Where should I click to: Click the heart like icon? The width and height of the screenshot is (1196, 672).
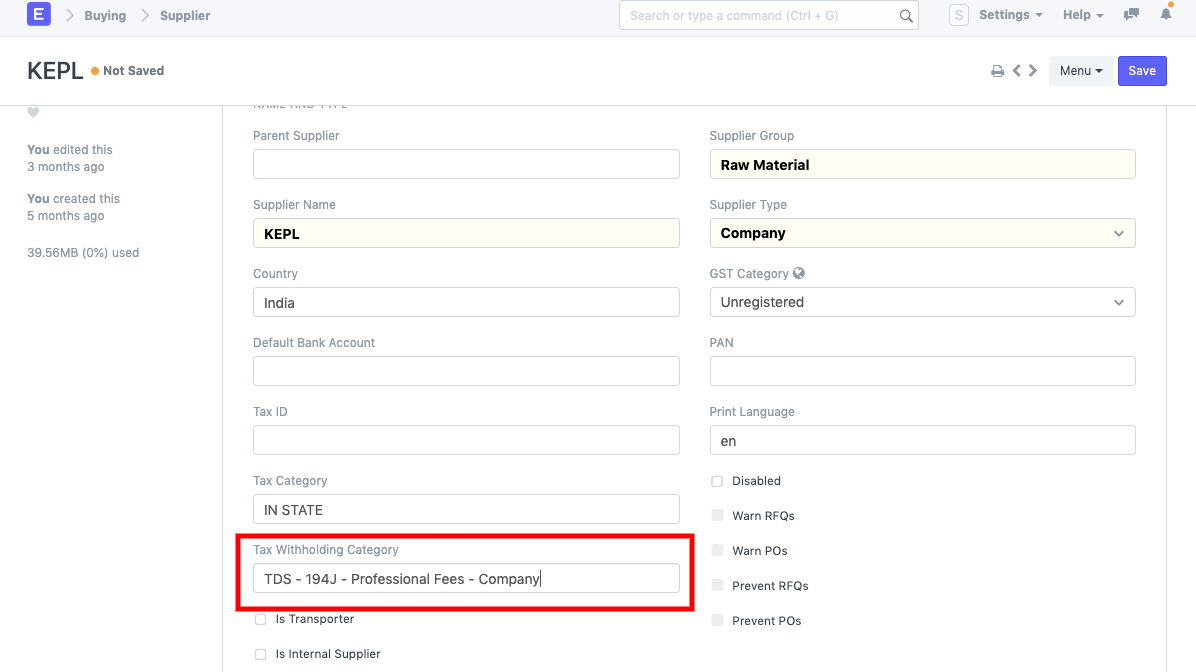click(33, 113)
